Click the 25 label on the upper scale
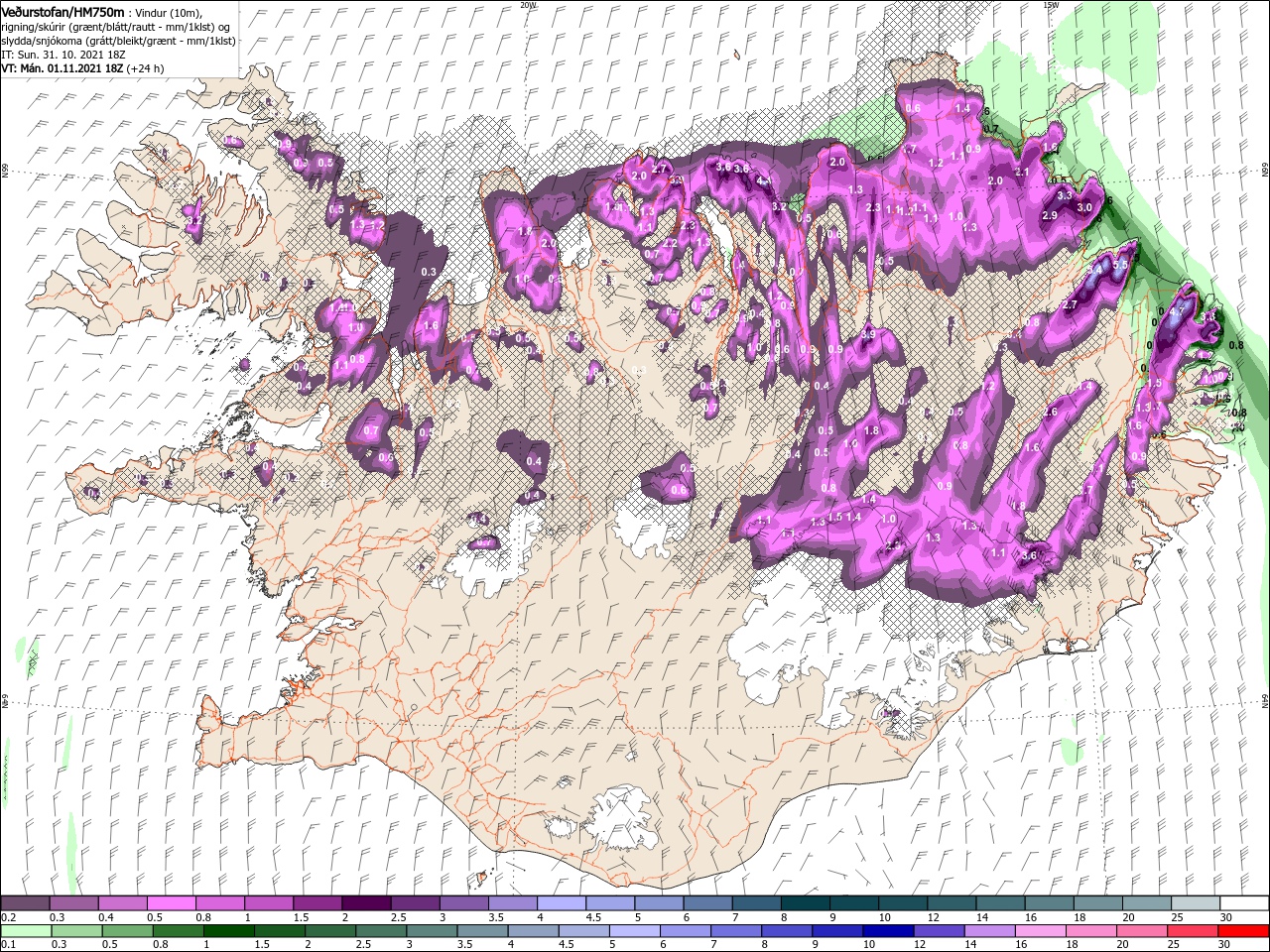This screenshot has width=1270, height=952. [1178, 917]
